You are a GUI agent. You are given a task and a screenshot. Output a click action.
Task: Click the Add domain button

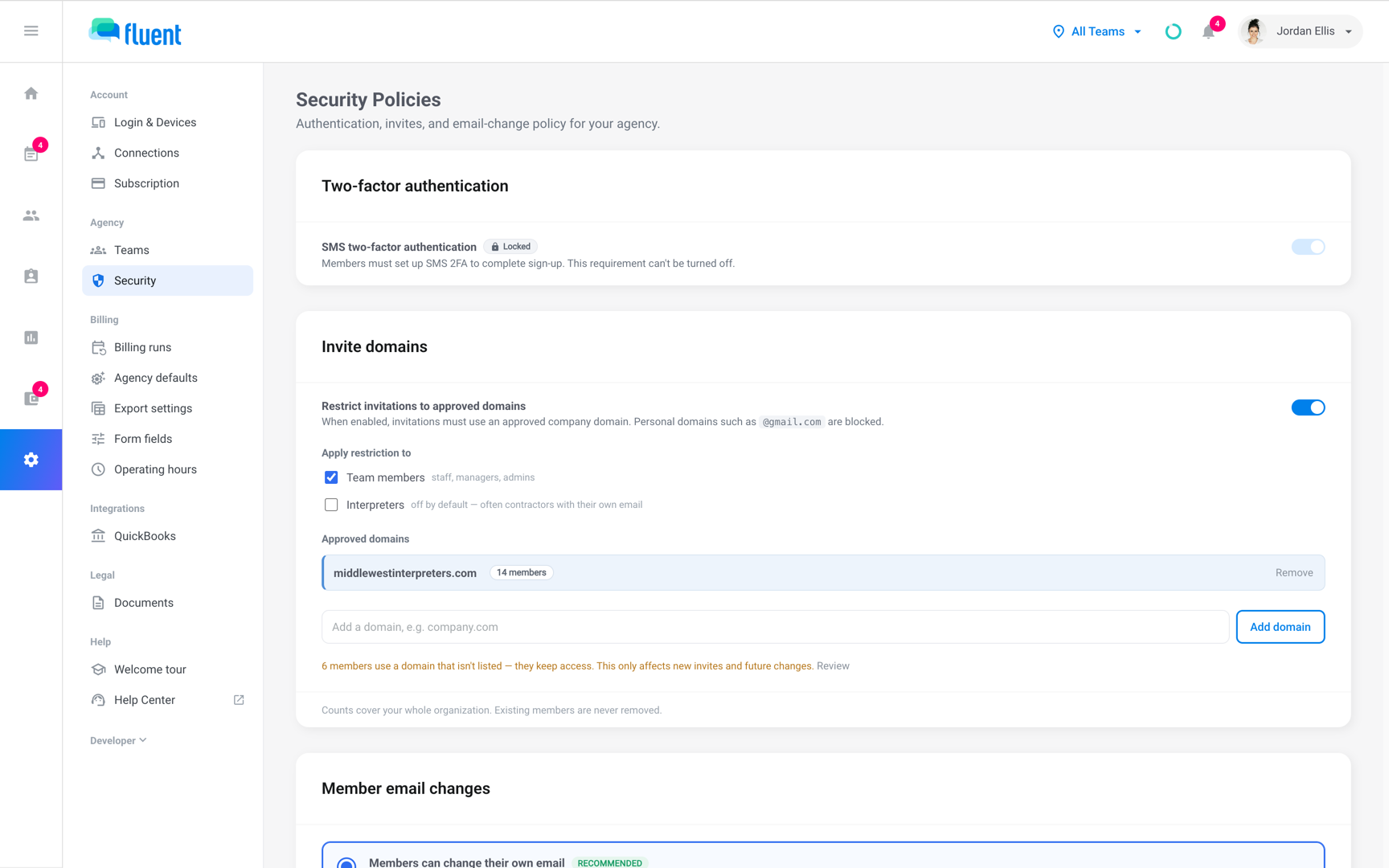click(x=1280, y=627)
